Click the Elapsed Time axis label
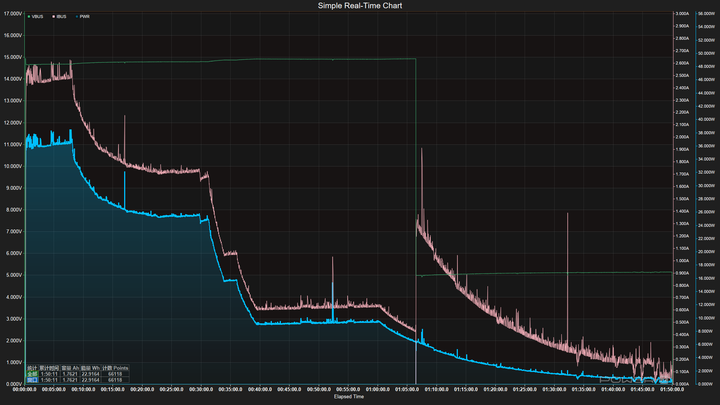Viewport: 720px width, 405px height. [x=349, y=397]
